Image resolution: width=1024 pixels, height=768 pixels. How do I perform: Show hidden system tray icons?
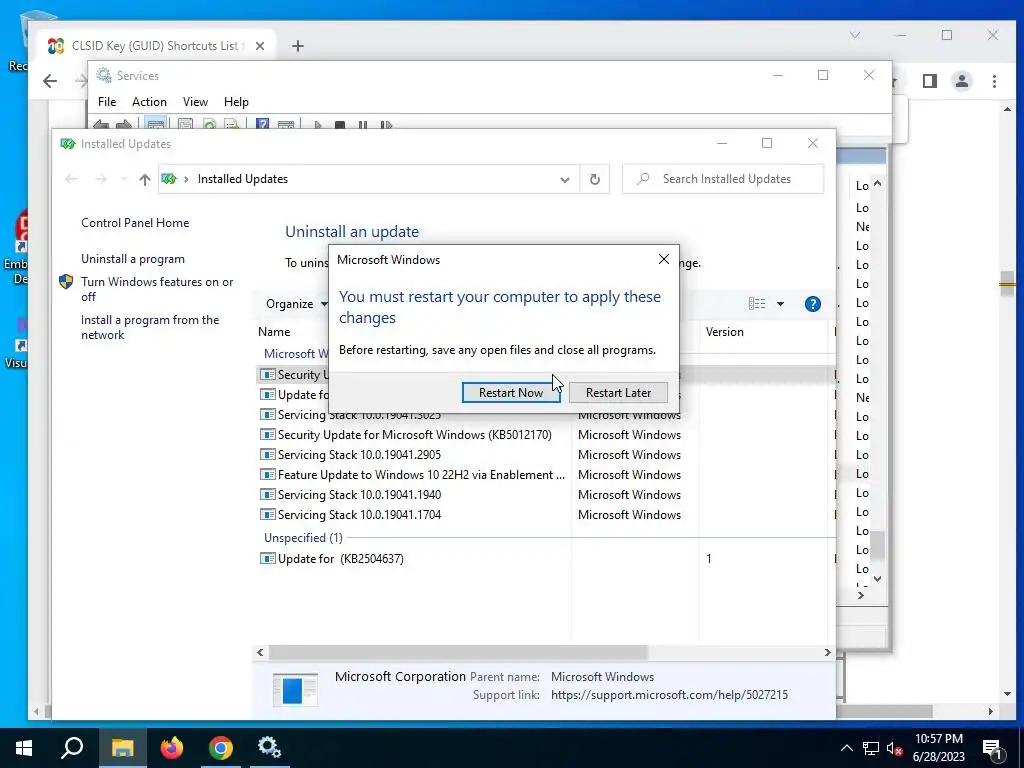(846, 748)
